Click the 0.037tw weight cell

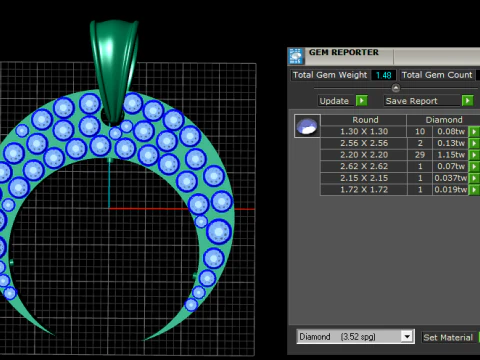451,178
